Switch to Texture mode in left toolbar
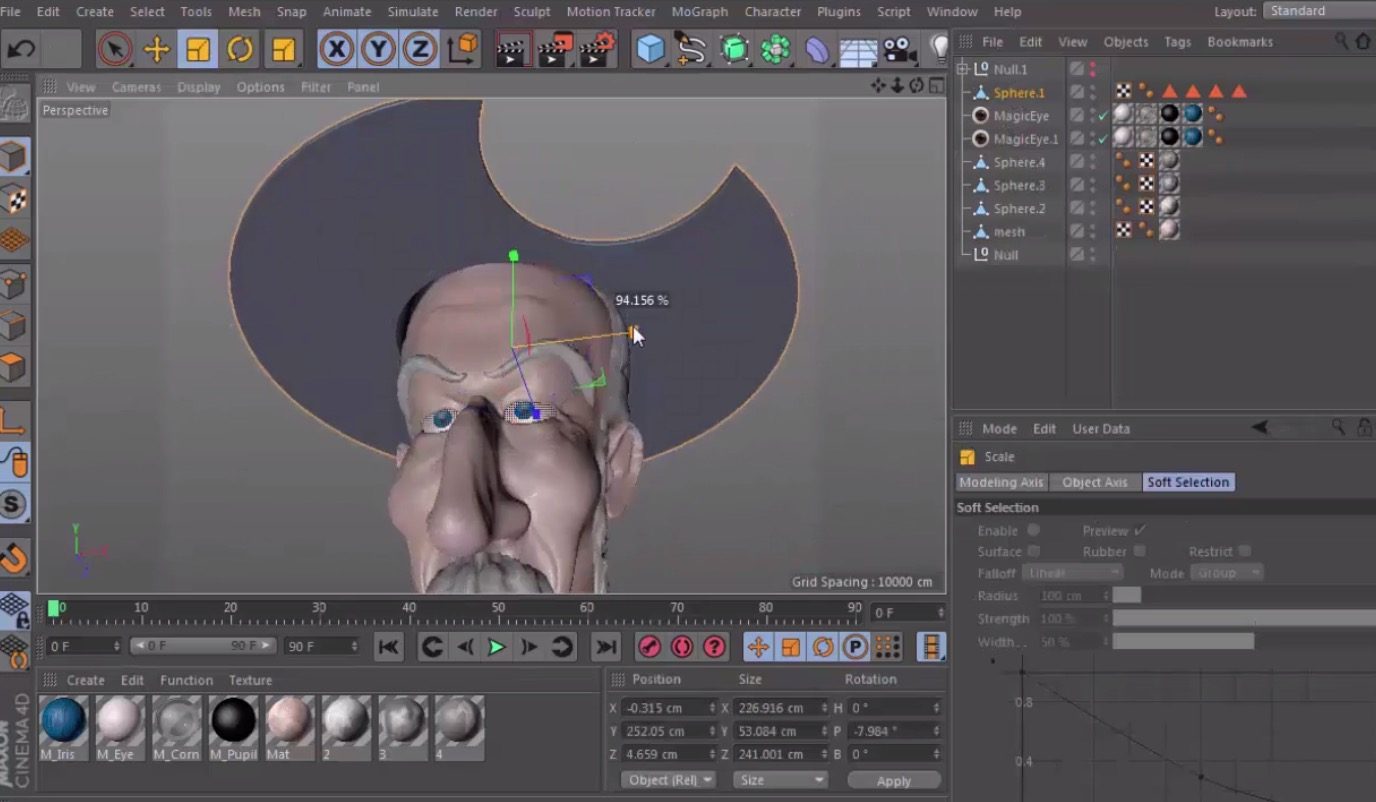Screen dimensions: 1376x802 14,198
